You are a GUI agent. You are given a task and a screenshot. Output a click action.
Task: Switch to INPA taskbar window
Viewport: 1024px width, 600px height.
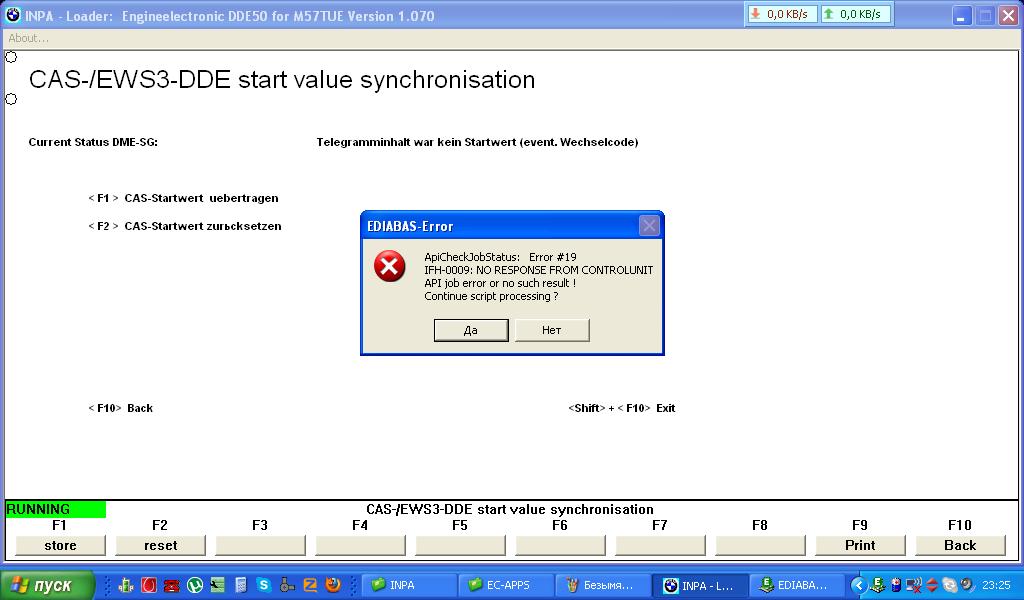(x=408, y=585)
